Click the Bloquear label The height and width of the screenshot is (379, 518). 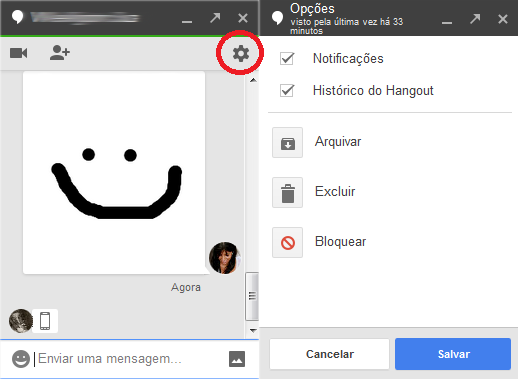[340, 242]
